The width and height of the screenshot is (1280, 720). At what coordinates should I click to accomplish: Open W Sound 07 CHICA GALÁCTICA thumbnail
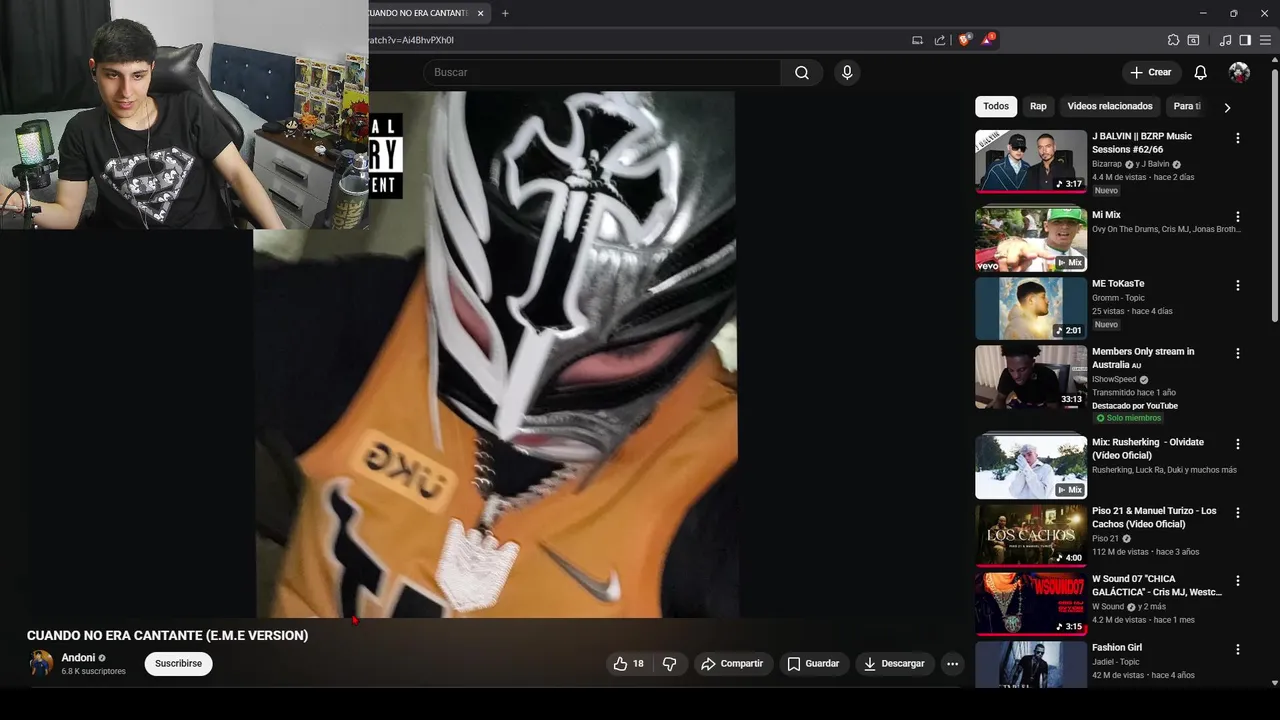1031,604
